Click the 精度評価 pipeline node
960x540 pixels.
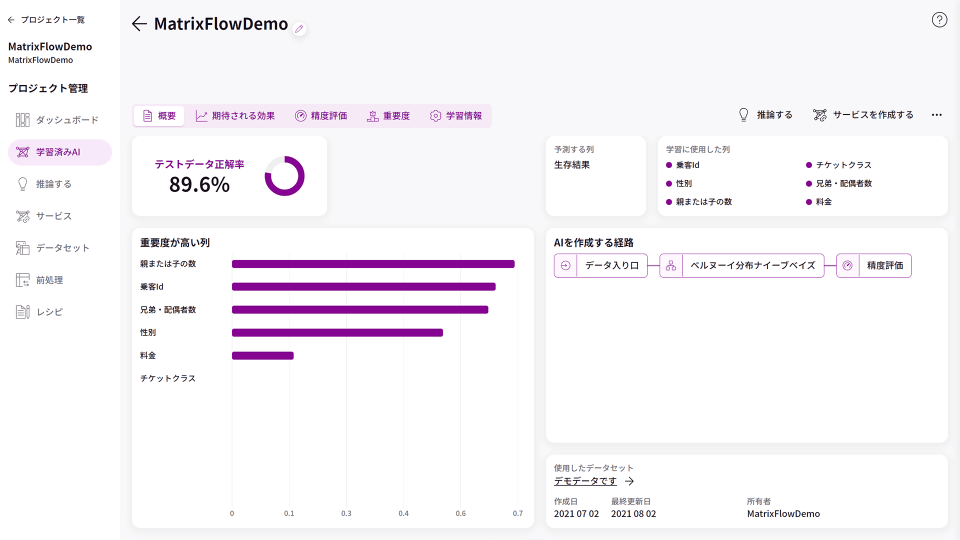[x=874, y=266]
